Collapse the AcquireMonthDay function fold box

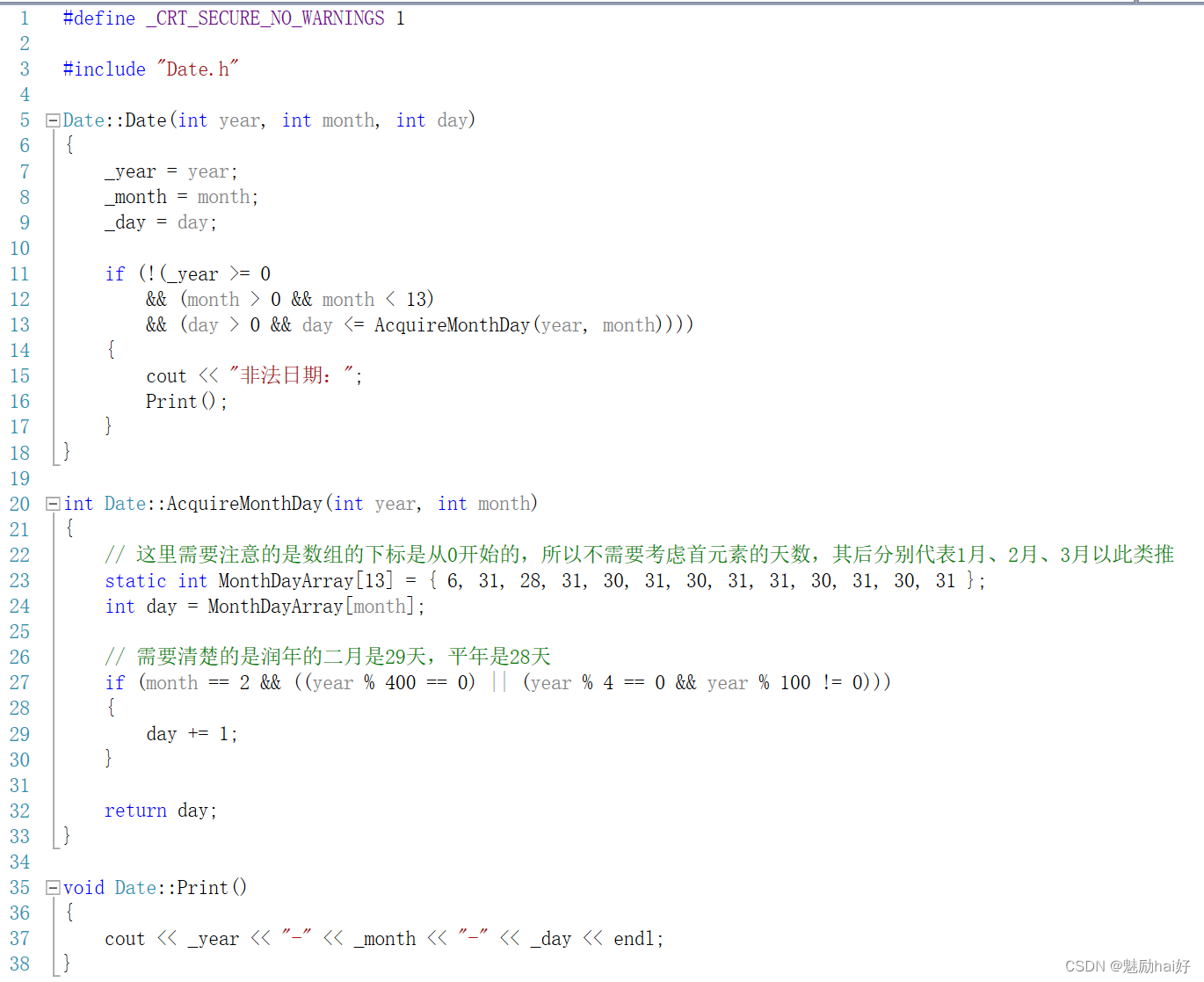click(53, 504)
